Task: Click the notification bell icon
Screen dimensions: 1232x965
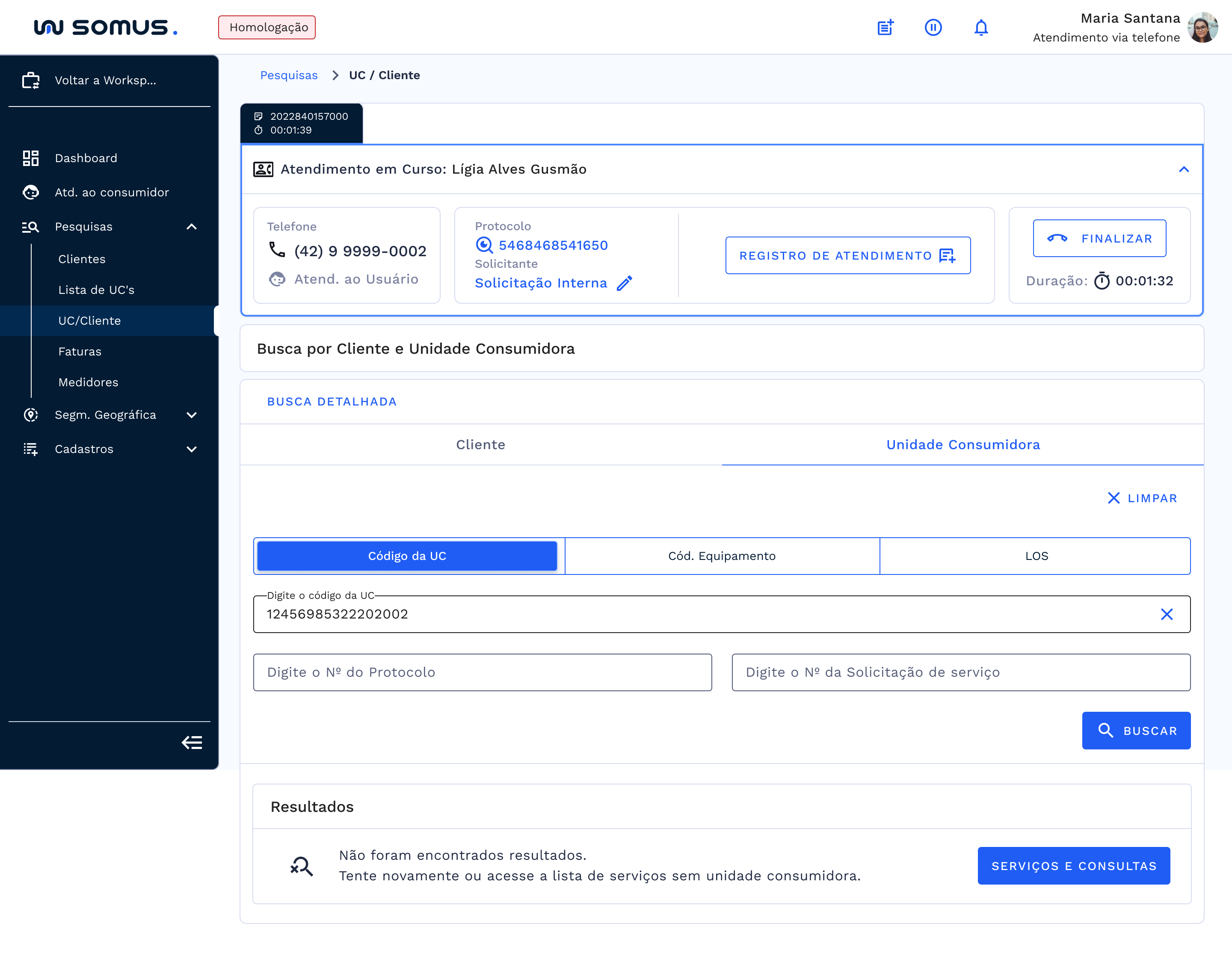Action: click(x=981, y=27)
